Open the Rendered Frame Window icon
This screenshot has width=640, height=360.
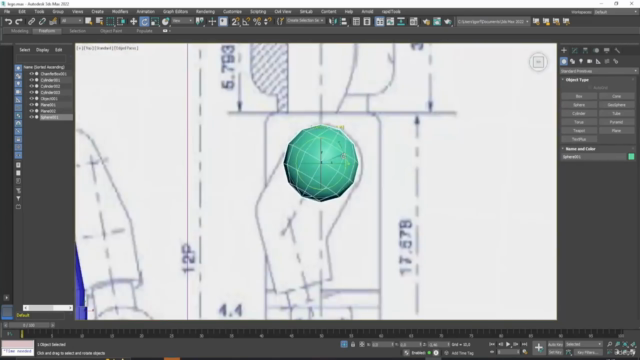coord(437,22)
